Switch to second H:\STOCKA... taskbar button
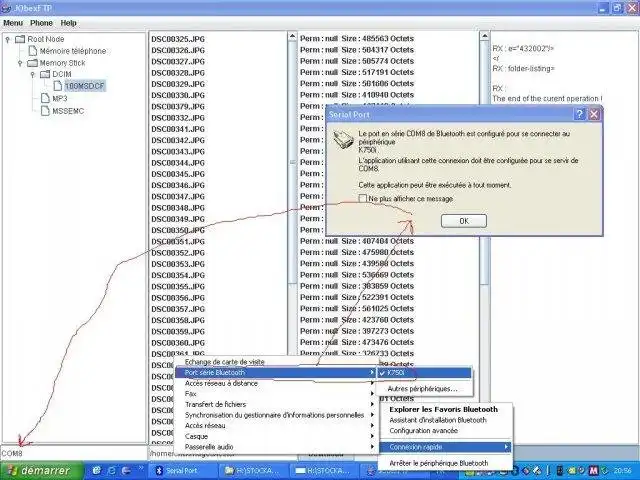The height and width of the screenshot is (480, 640). click(325, 471)
